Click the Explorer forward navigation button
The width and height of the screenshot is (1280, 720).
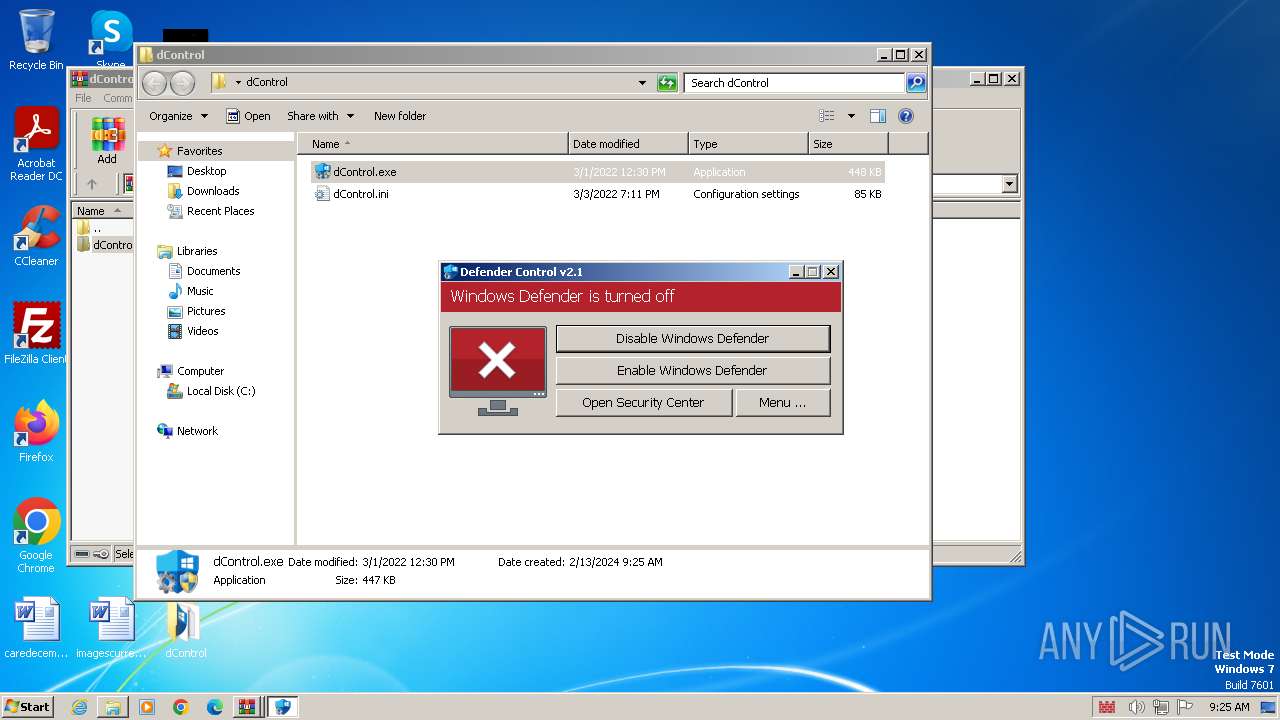point(182,83)
